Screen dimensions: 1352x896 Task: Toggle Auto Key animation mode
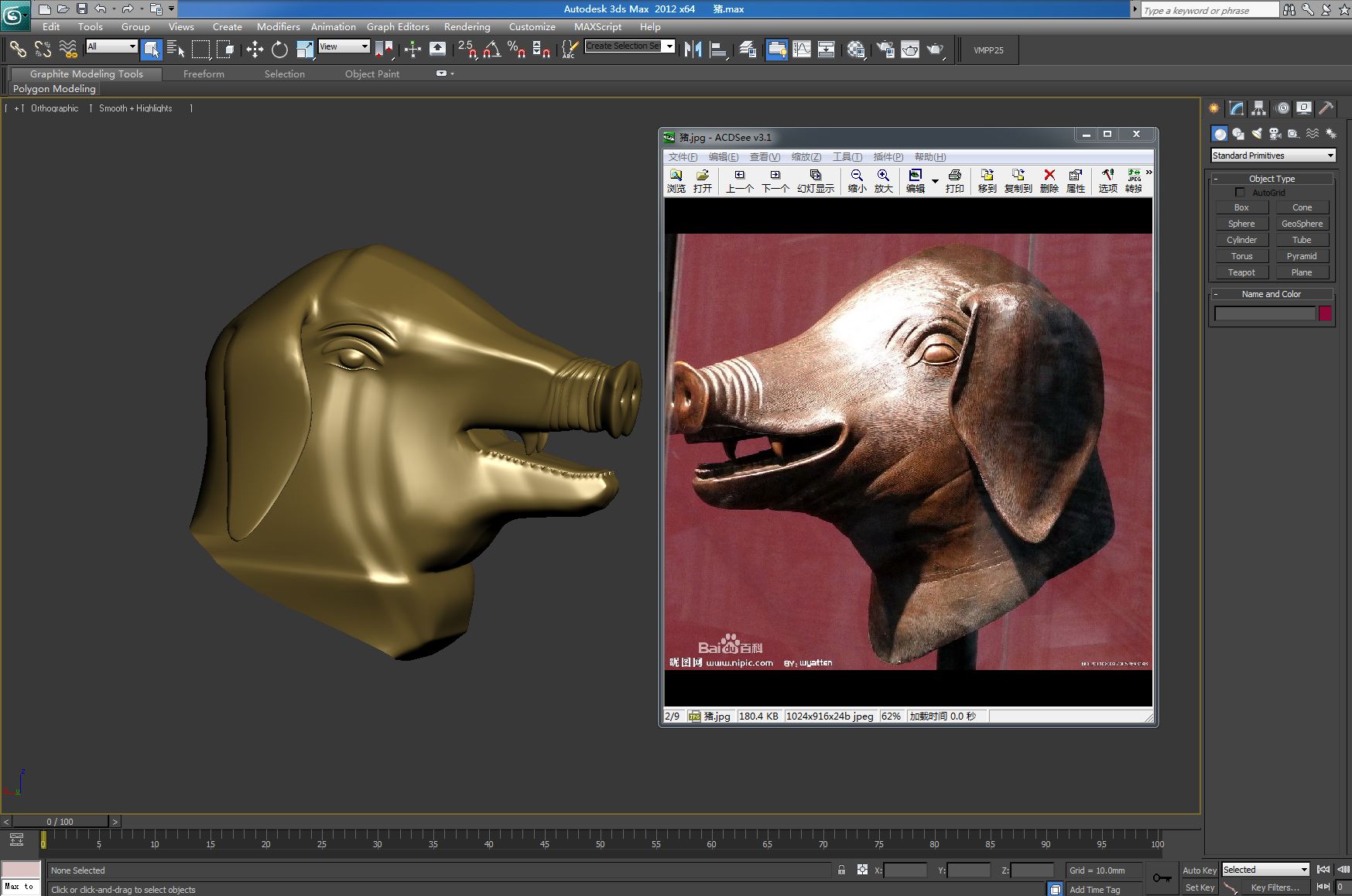(1200, 870)
